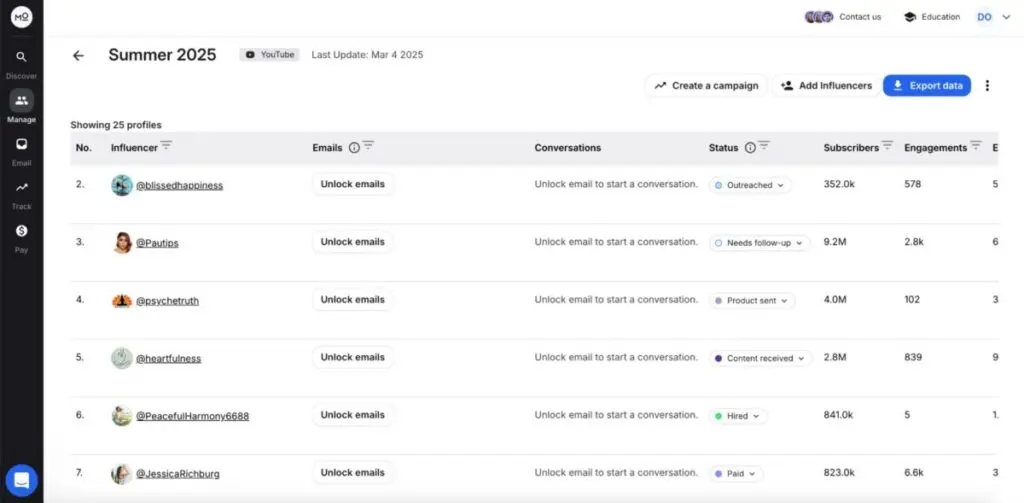Viewport: 1024px width, 503px height.
Task: Open the Education menu item
Action: pyautogui.click(x=931, y=17)
